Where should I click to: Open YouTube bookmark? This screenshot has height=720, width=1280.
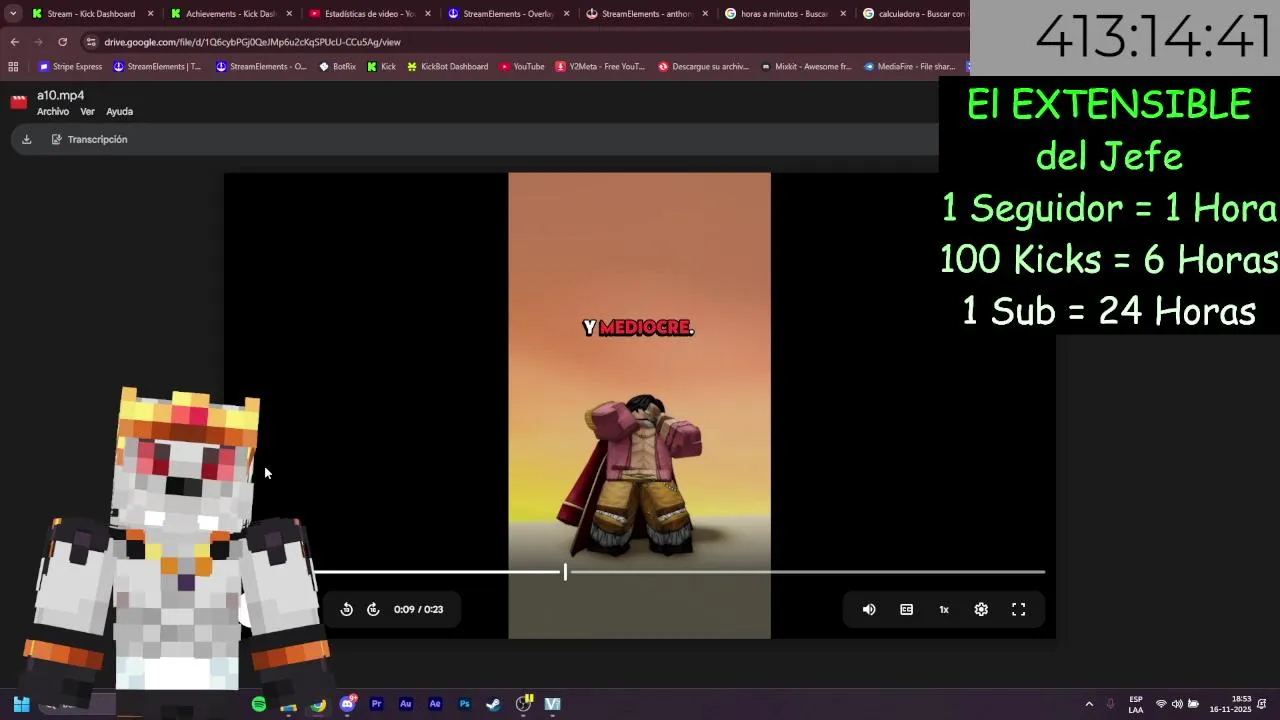pyautogui.click(x=522, y=67)
